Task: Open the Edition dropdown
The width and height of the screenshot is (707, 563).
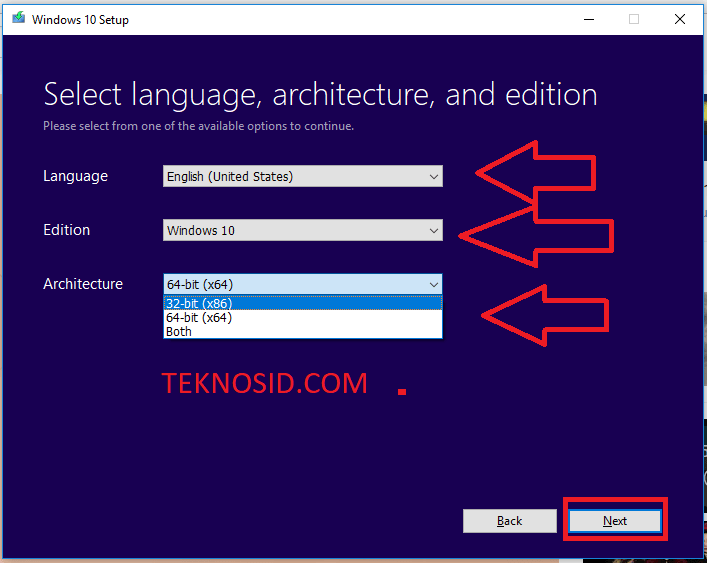Action: click(x=303, y=230)
